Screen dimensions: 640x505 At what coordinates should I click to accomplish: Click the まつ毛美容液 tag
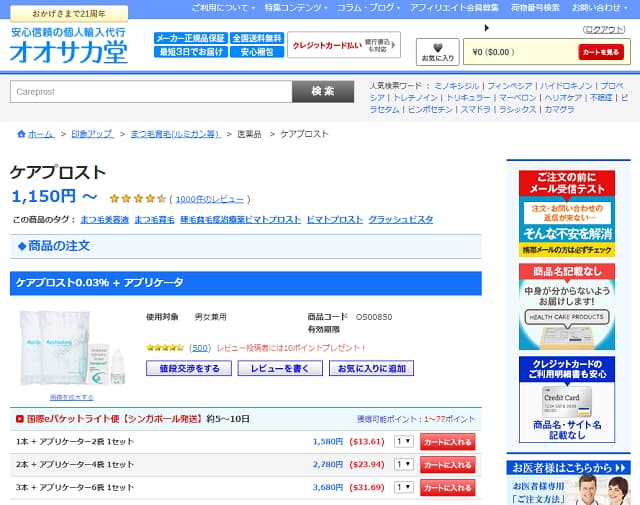(x=104, y=220)
